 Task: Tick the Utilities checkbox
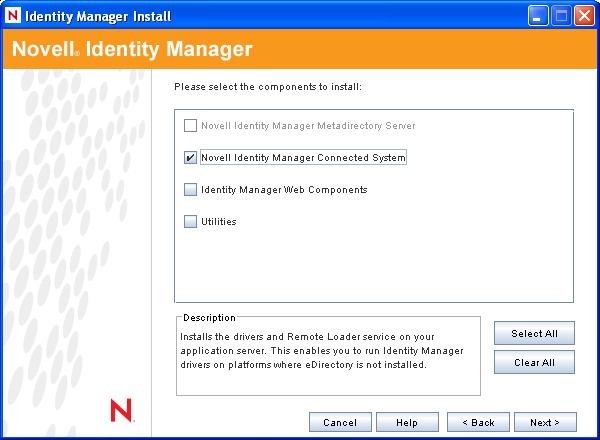click(x=190, y=222)
